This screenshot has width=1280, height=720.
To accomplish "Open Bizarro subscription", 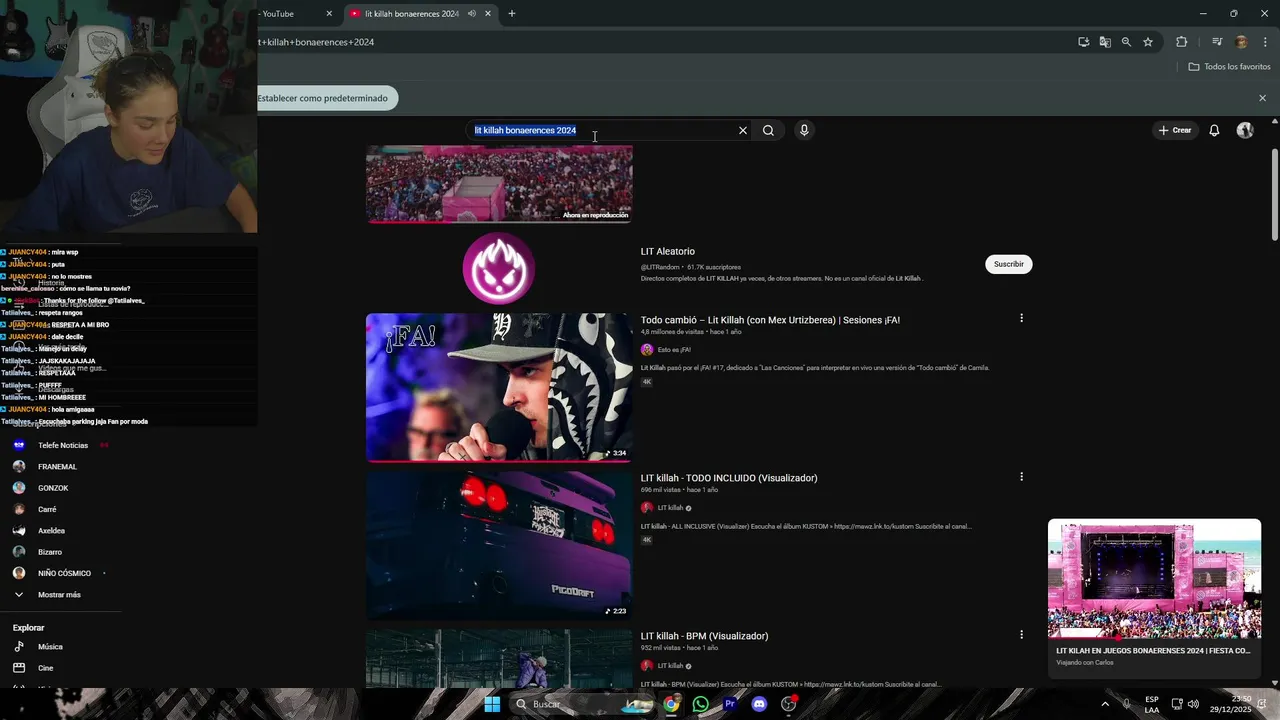I will tap(50, 552).
